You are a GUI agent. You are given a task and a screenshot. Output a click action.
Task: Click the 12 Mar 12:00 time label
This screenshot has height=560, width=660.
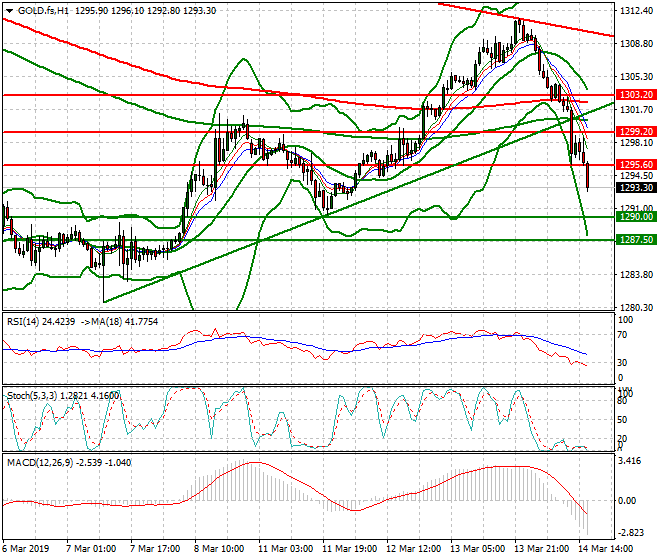[414, 549]
